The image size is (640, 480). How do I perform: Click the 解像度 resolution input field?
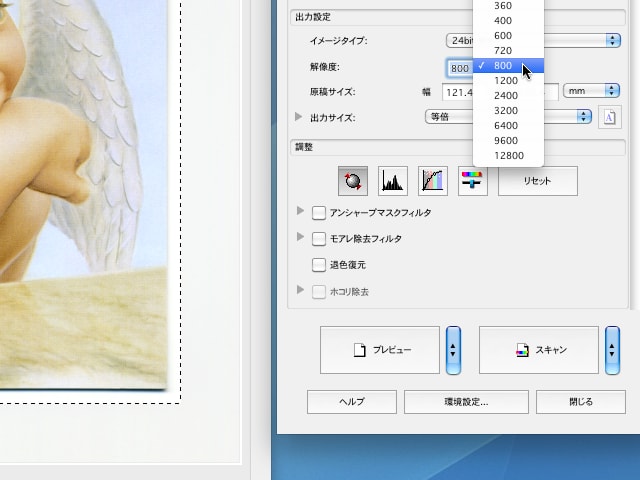tap(460, 68)
